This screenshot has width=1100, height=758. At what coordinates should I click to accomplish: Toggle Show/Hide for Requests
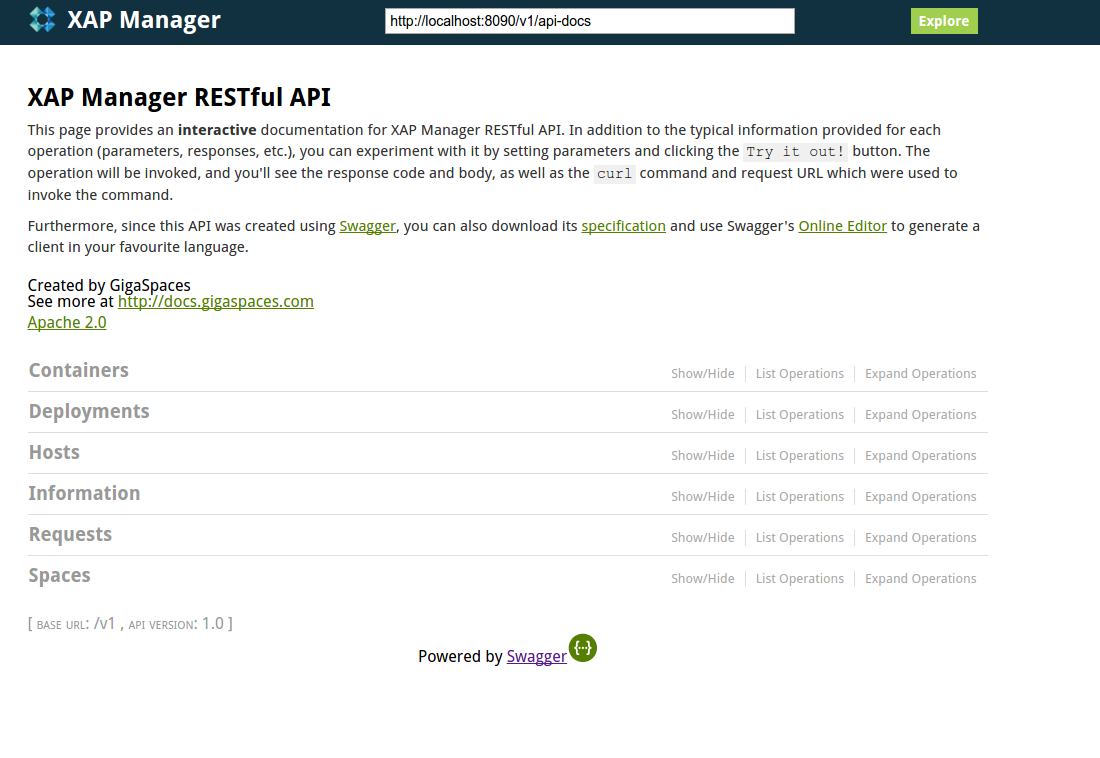pos(702,538)
